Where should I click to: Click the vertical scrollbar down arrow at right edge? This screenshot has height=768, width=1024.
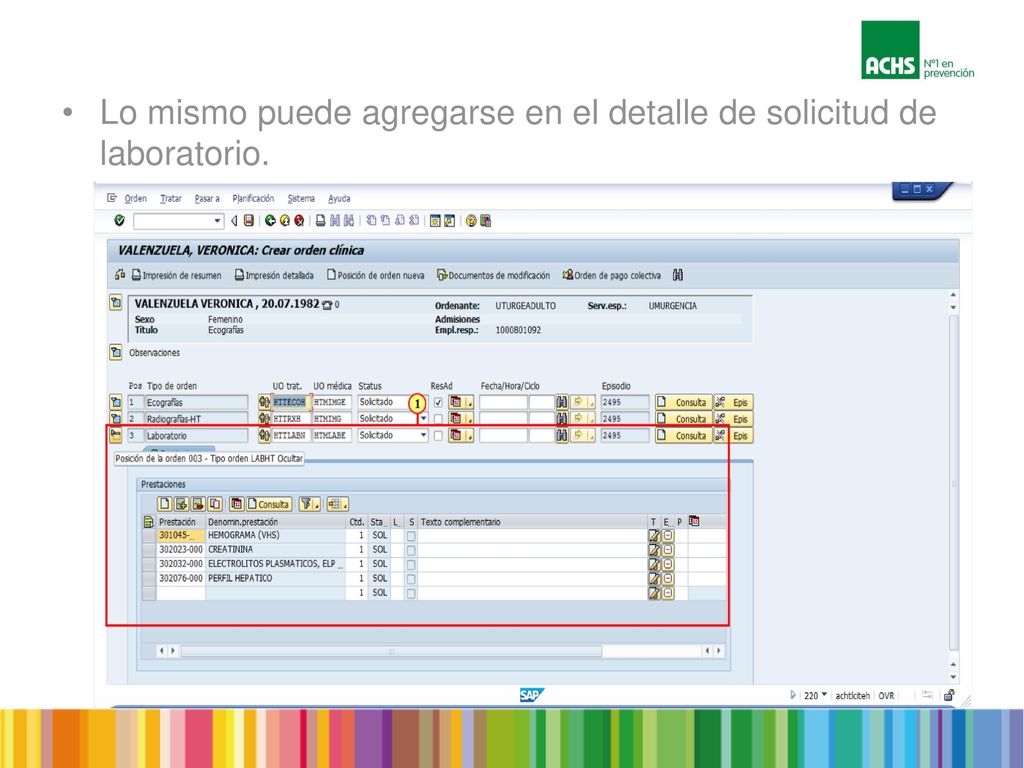(x=953, y=678)
